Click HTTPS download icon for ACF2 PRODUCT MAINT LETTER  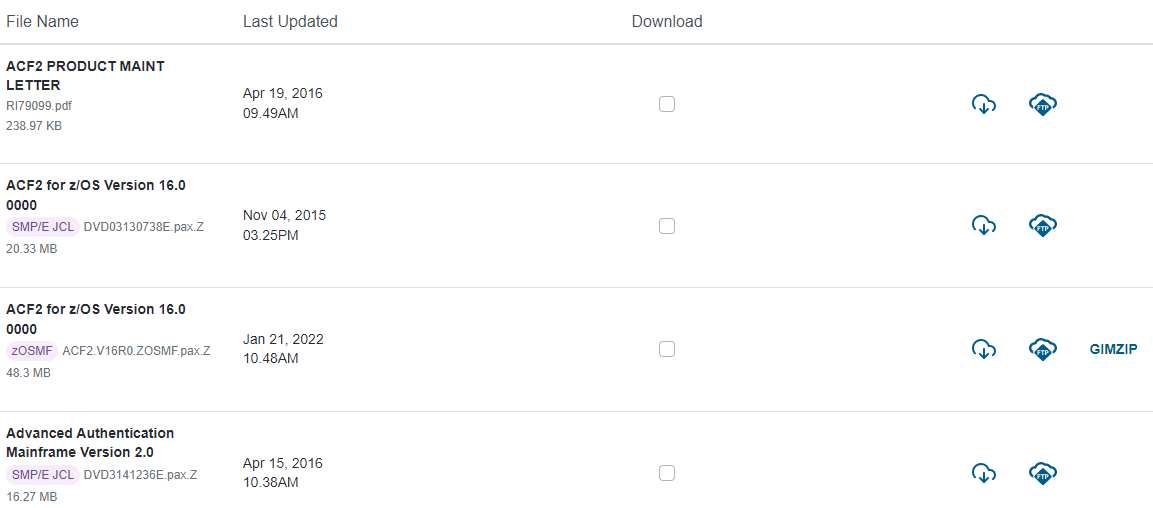(x=984, y=104)
